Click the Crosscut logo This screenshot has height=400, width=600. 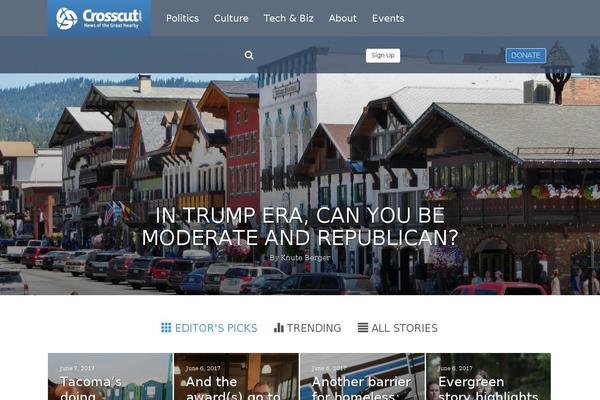[99, 18]
